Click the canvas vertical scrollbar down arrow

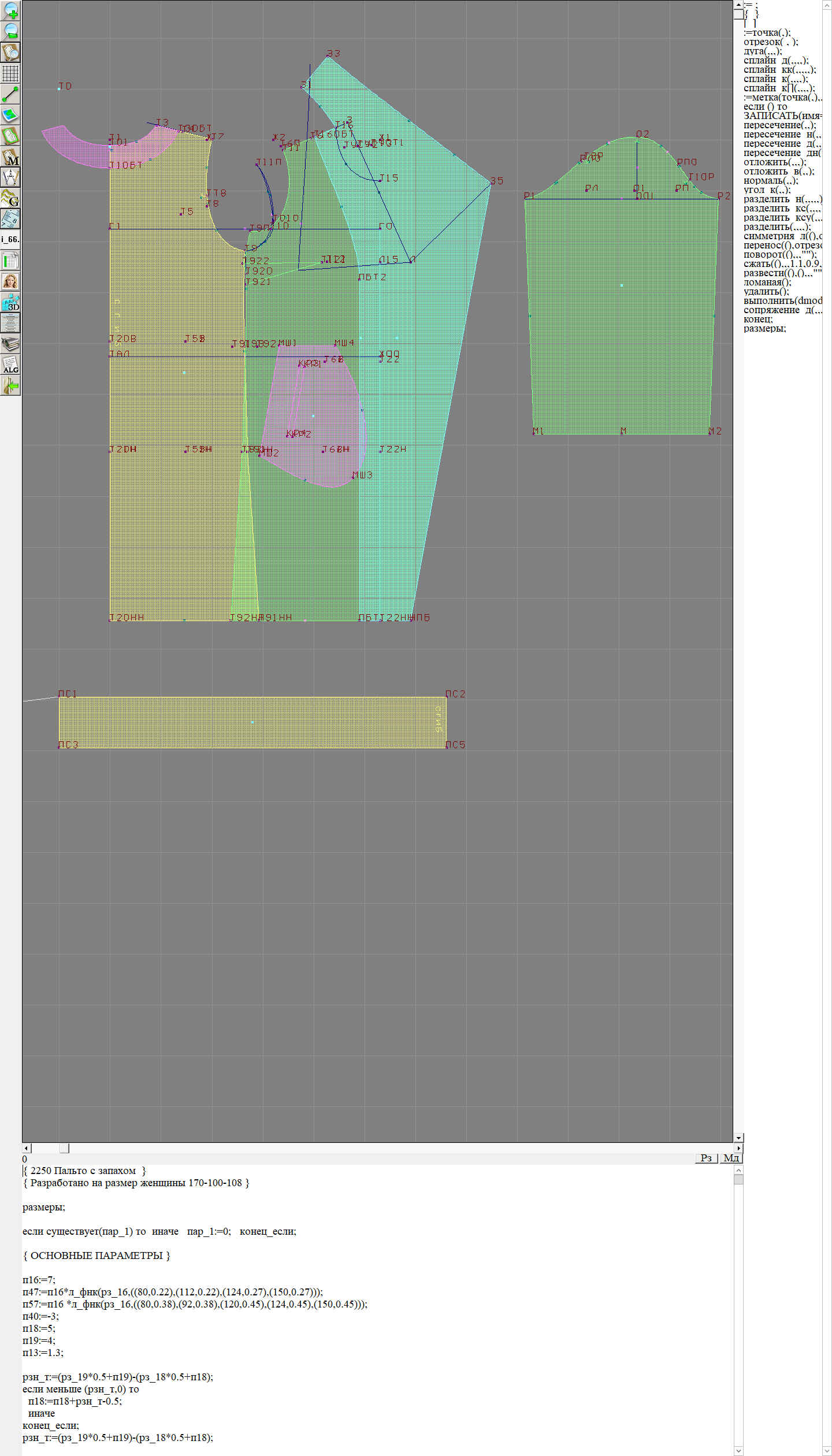point(738,1138)
